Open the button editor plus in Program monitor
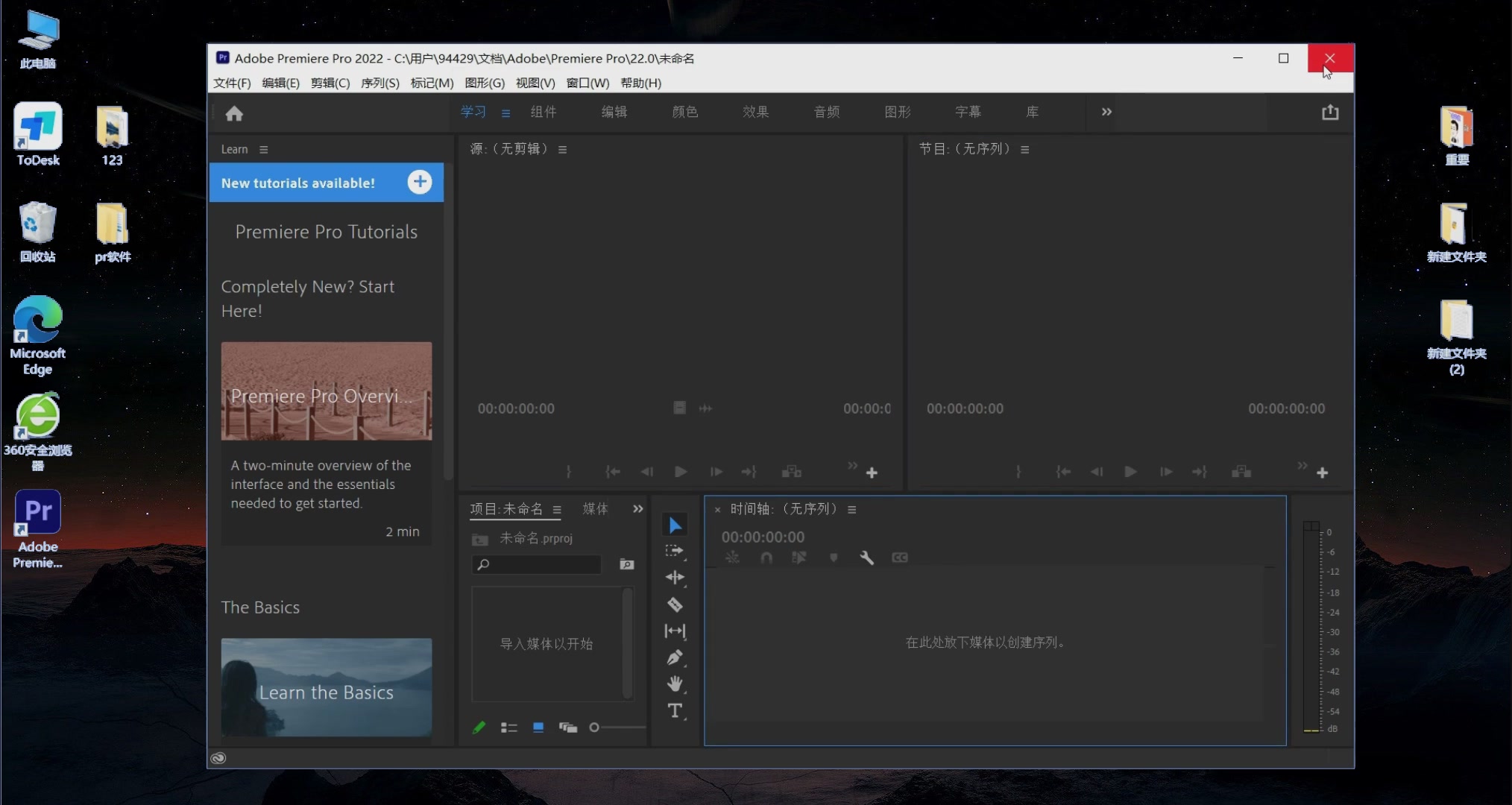The width and height of the screenshot is (1512, 805). 1322,473
